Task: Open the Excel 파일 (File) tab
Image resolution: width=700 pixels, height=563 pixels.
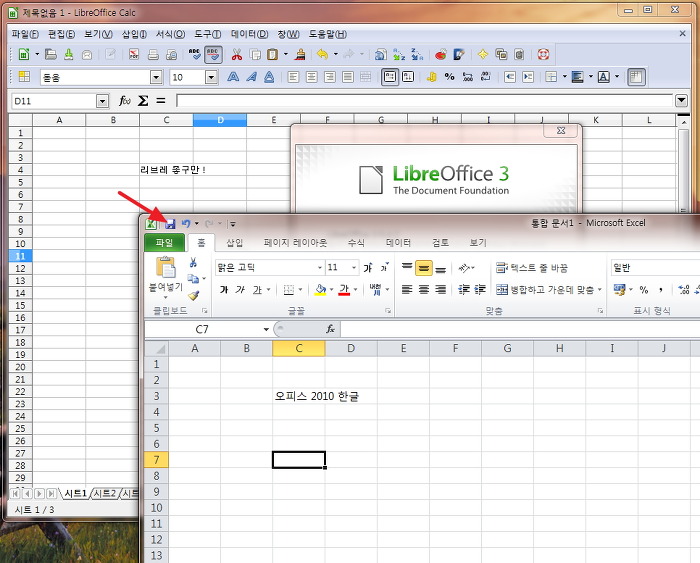Action: tap(164, 242)
